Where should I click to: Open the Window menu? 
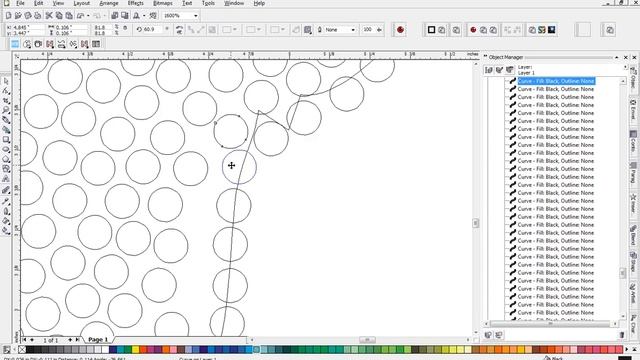234,3
